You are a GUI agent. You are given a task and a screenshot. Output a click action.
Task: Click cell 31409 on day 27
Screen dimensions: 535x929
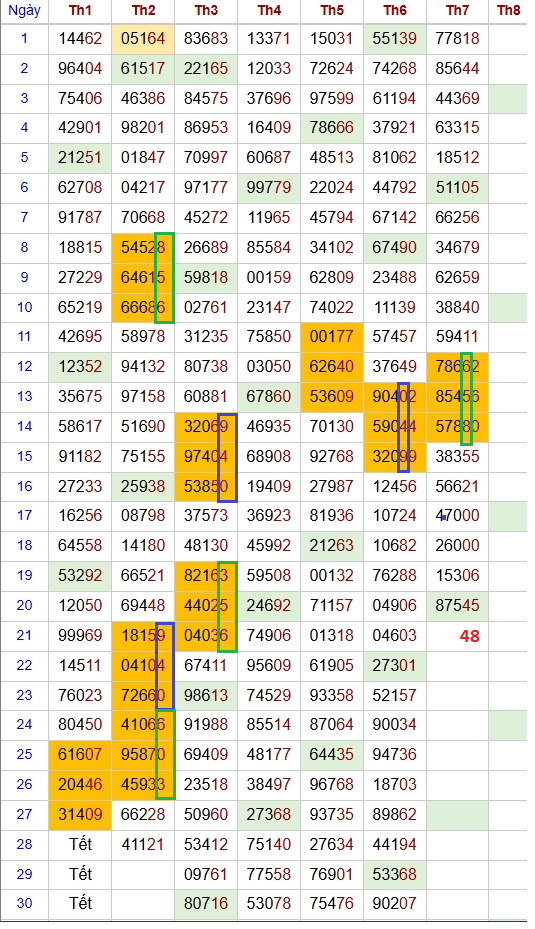pos(80,815)
